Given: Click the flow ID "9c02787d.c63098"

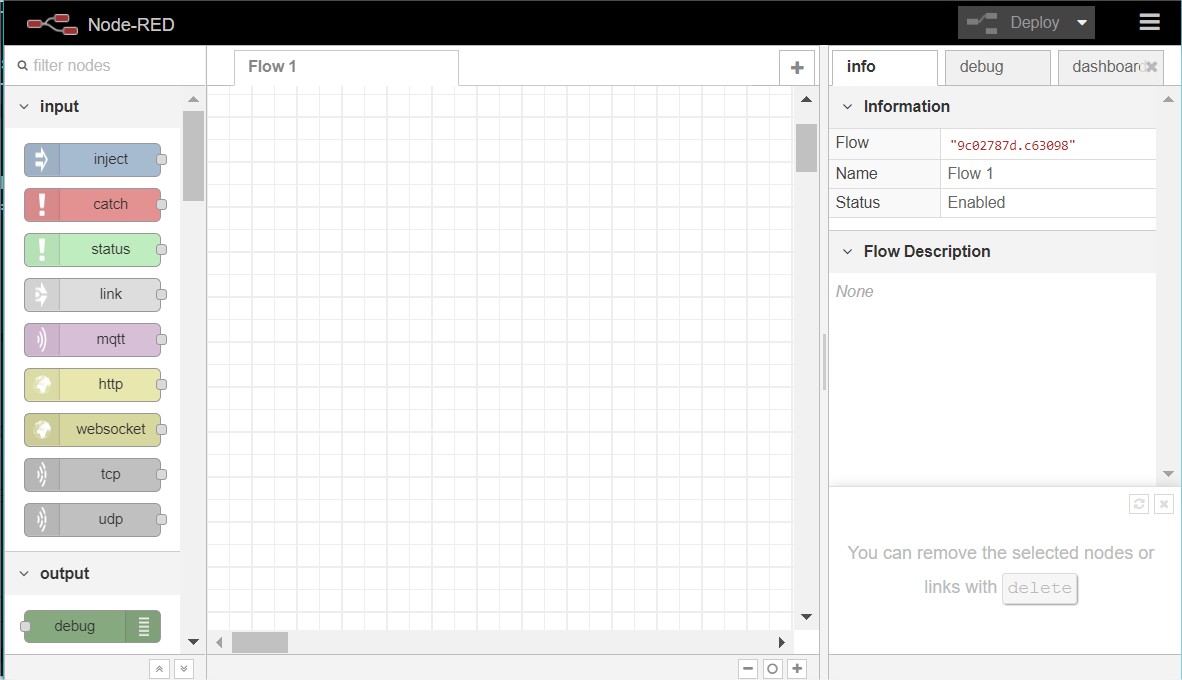Looking at the screenshot, I should tap(1012, 145).
